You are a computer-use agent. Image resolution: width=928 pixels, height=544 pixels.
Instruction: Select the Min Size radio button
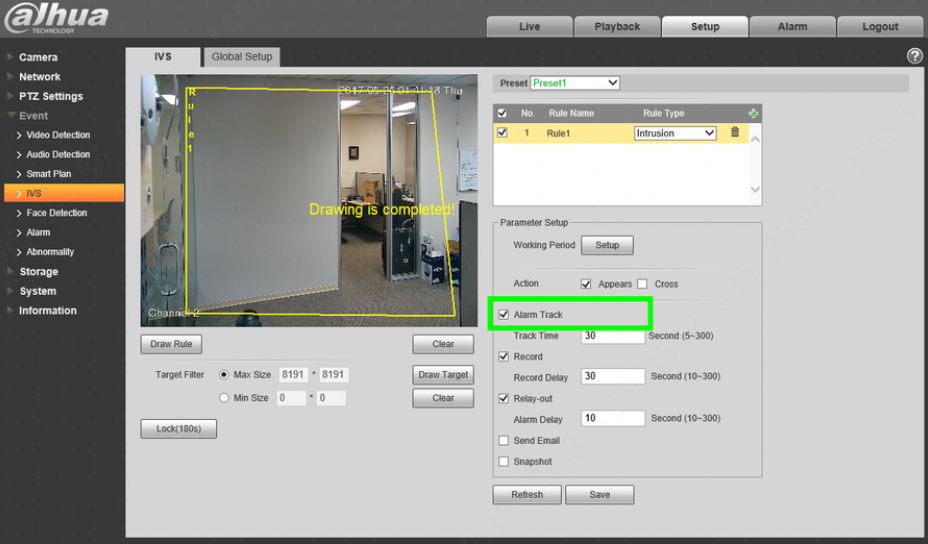click(x=224, y=398)
